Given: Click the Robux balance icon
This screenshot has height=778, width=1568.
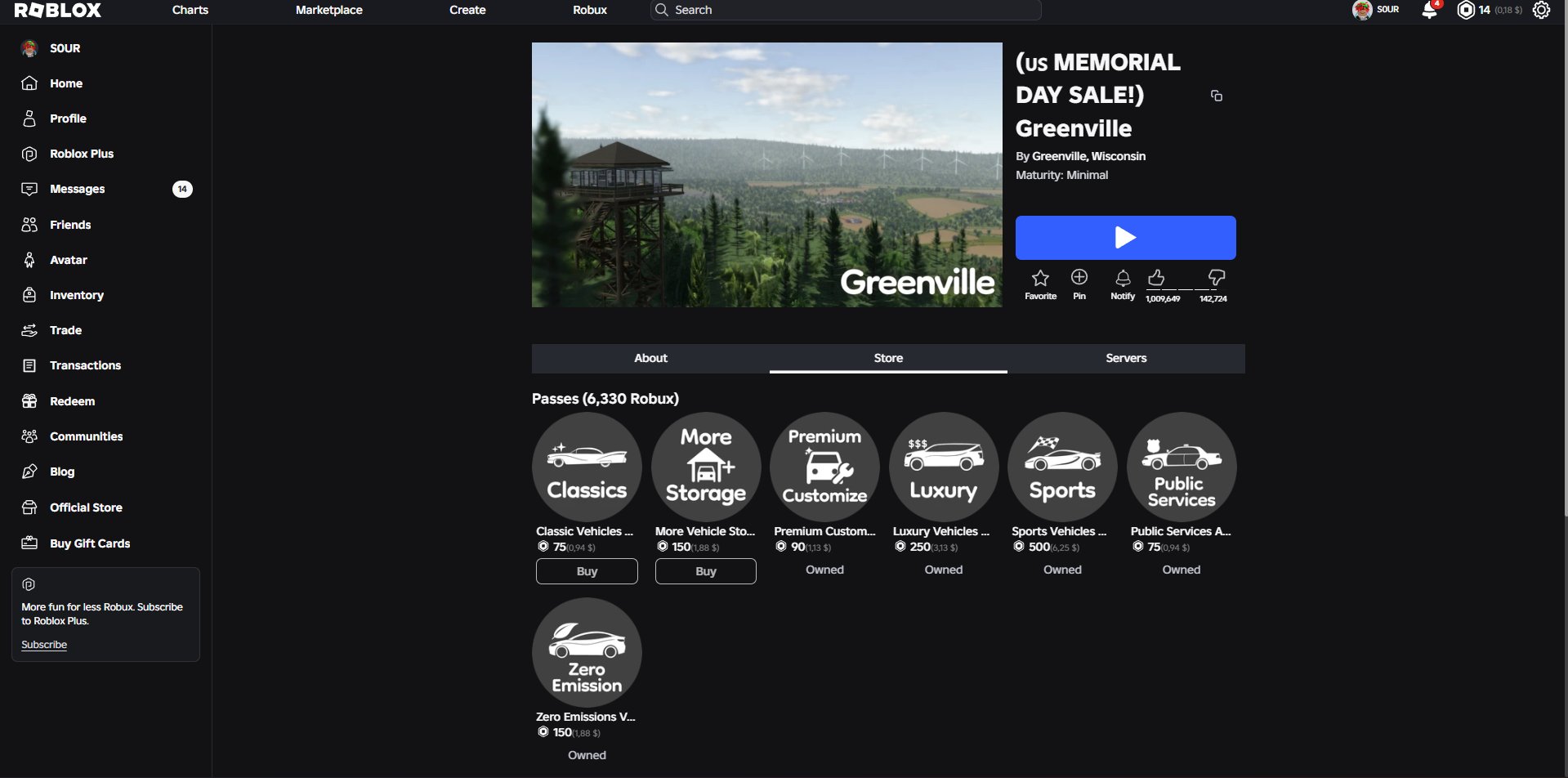Looking at the screenshot, I should point(1466,10).
